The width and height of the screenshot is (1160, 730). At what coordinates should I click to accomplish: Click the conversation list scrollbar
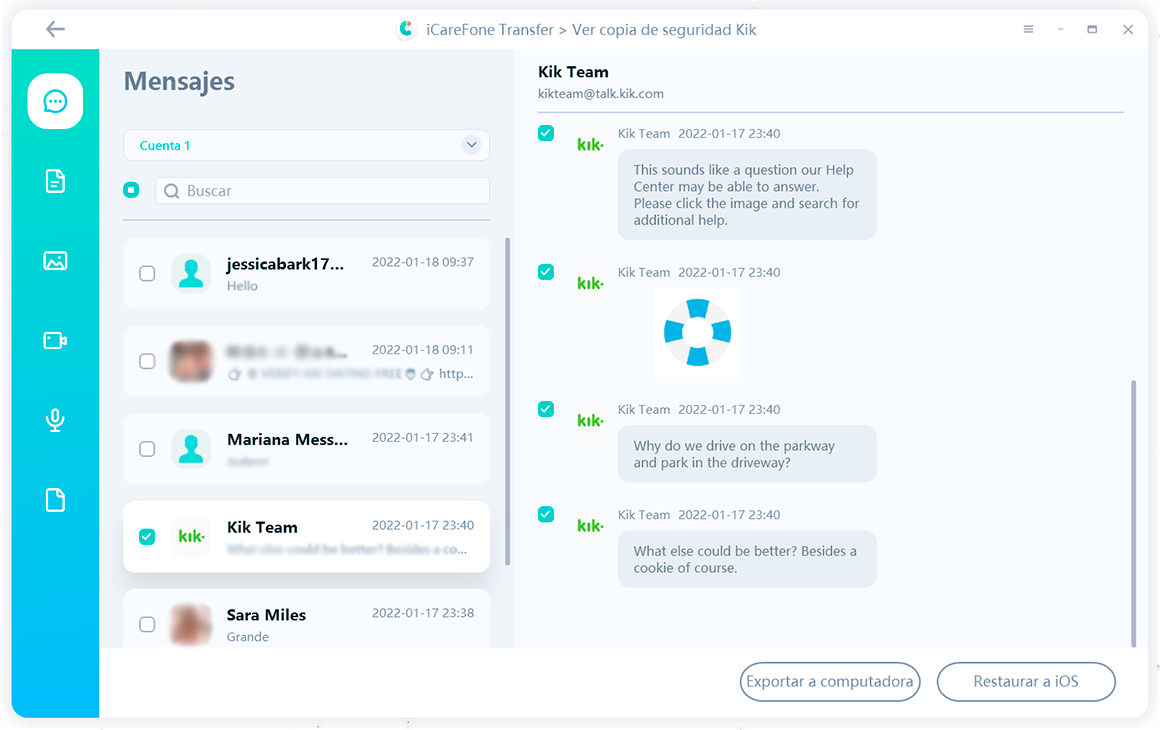coord(508,402)
